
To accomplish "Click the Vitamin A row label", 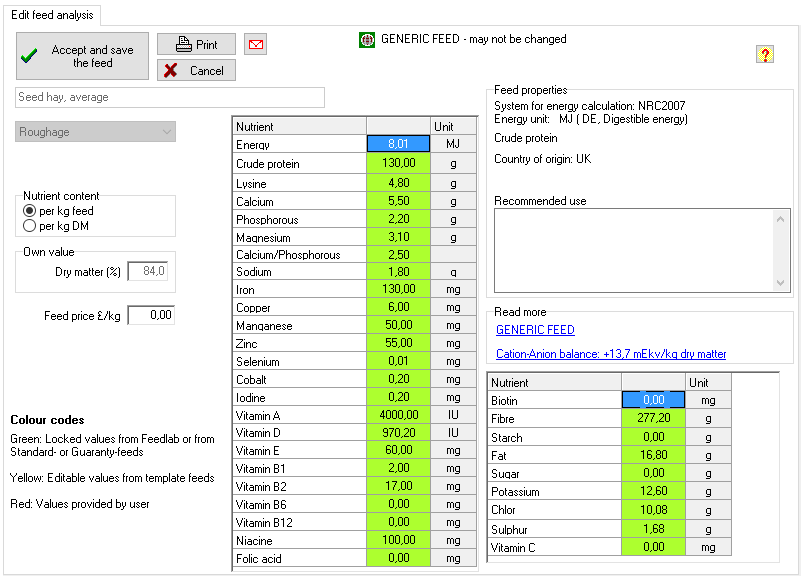I will [x=300, y=415].
